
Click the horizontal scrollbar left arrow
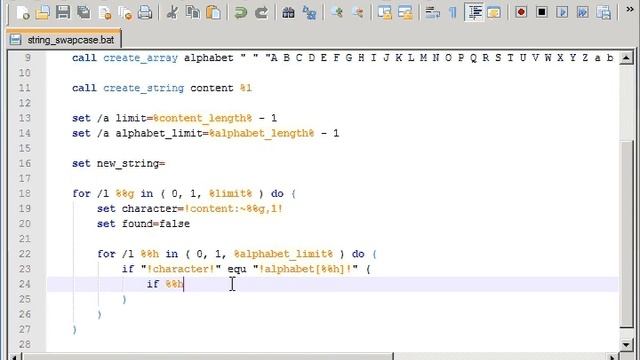(x=14, y=357)
